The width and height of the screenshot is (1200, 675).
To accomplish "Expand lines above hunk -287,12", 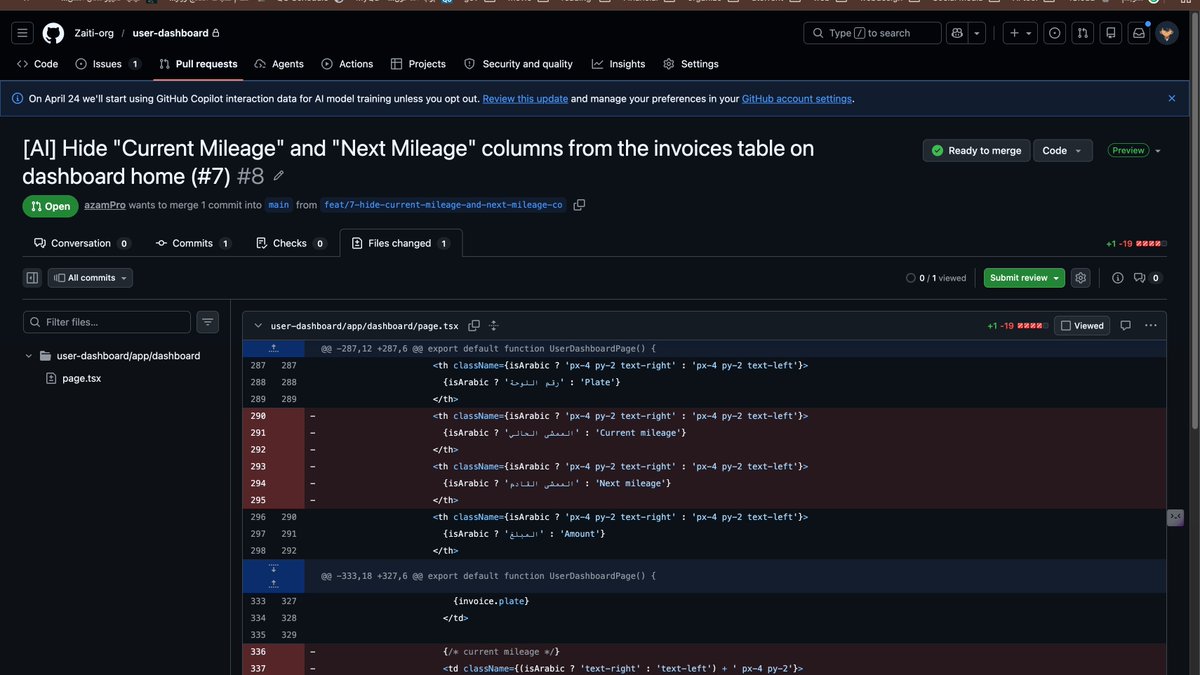I will pos(273,349).
